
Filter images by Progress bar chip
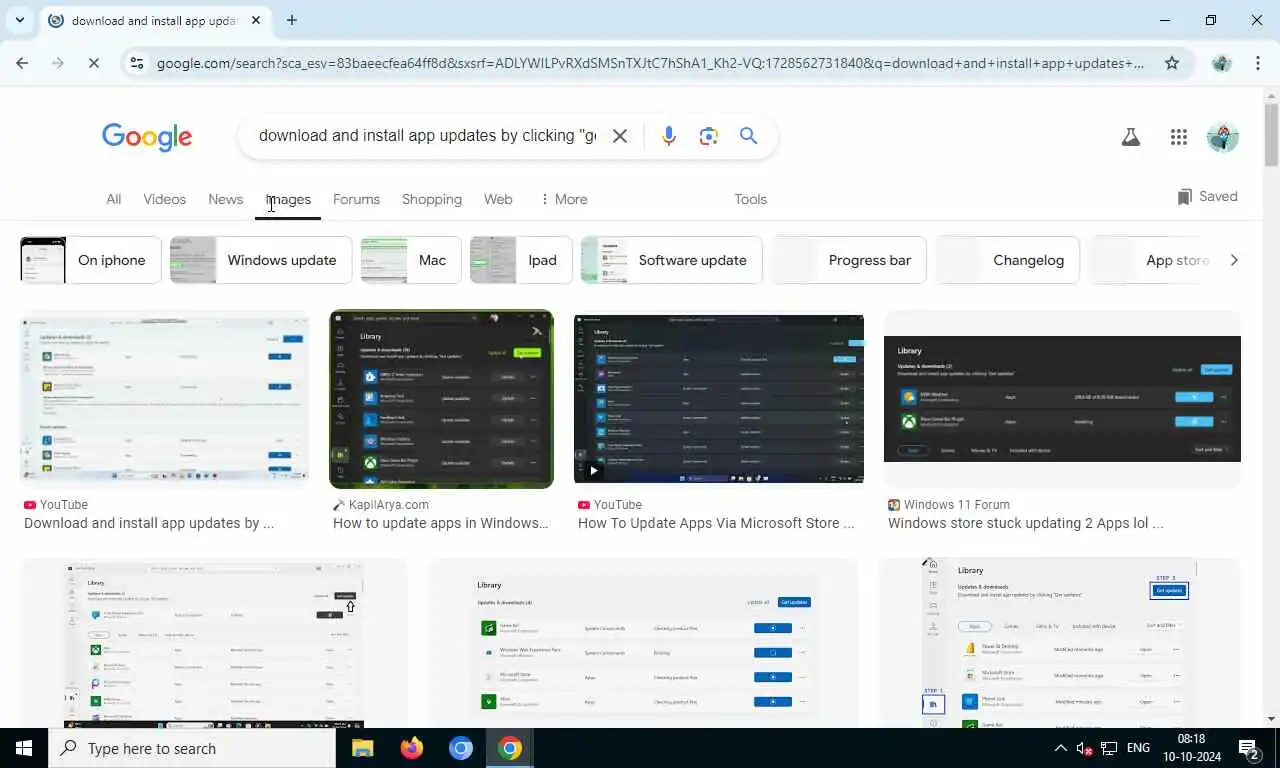[848, 260]
